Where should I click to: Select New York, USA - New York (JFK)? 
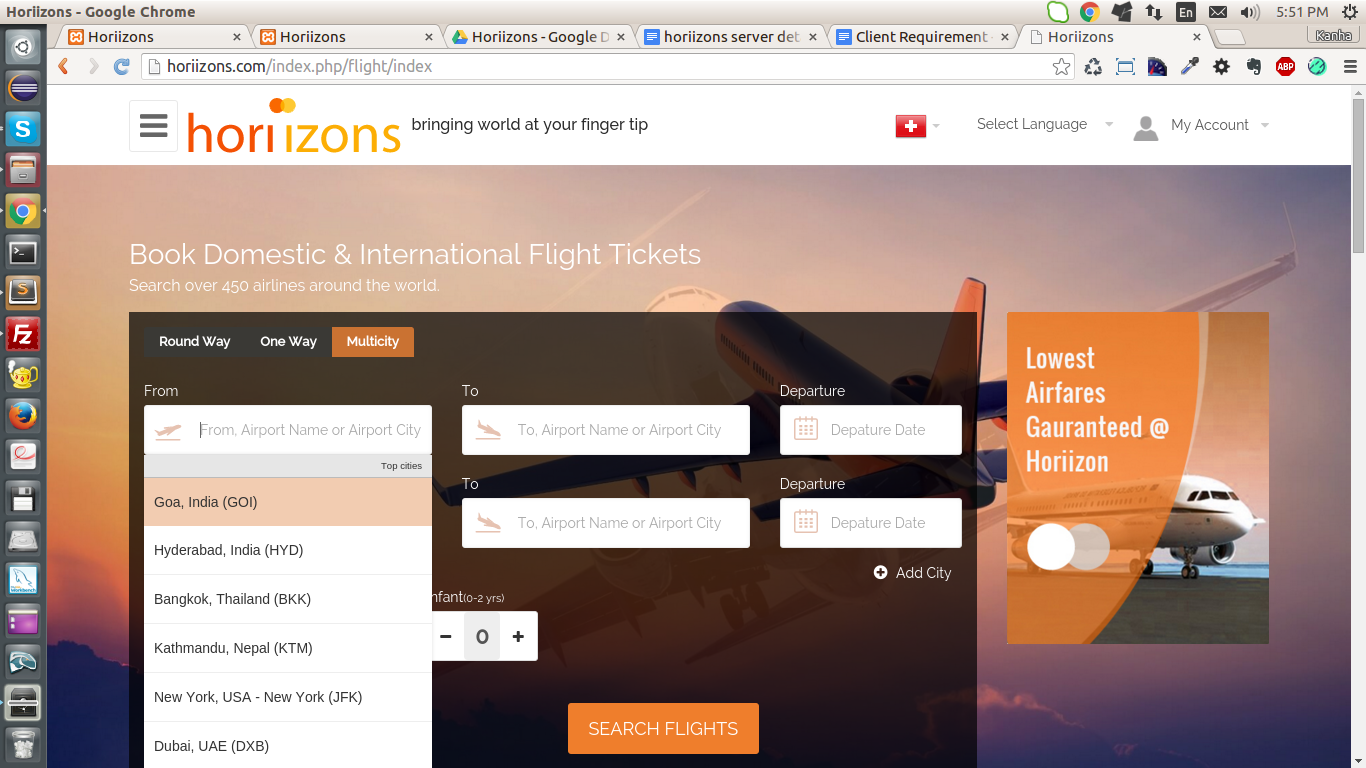click(288, 697)
